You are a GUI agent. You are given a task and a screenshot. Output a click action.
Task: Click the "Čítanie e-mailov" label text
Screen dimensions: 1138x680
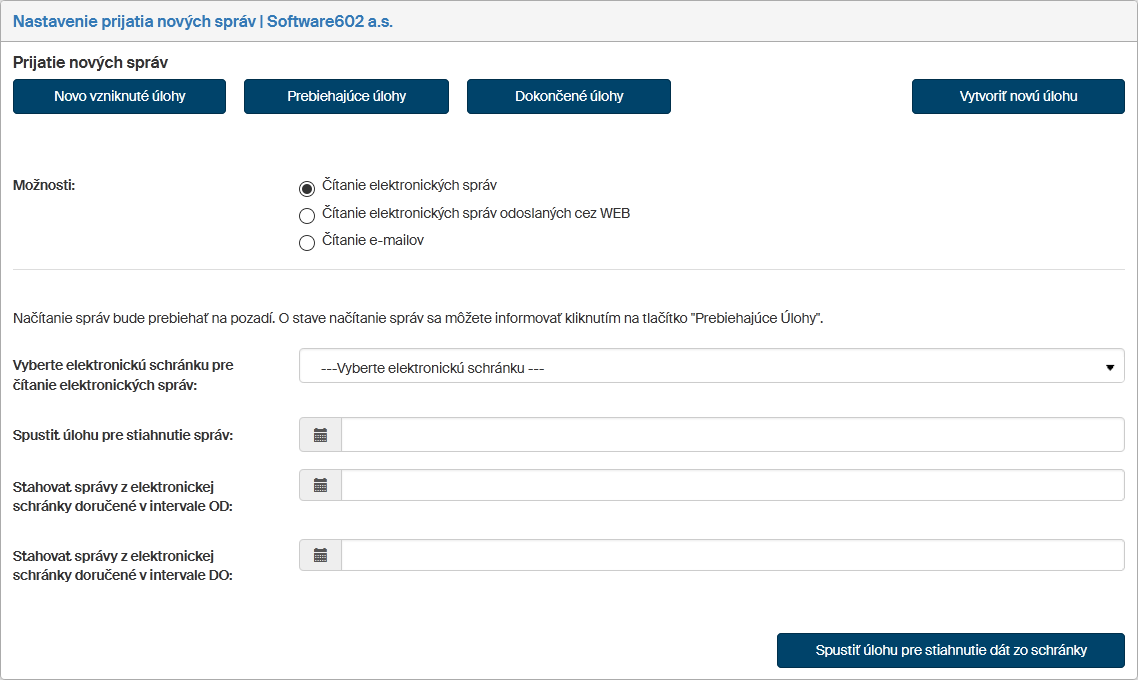coord(373,241)
